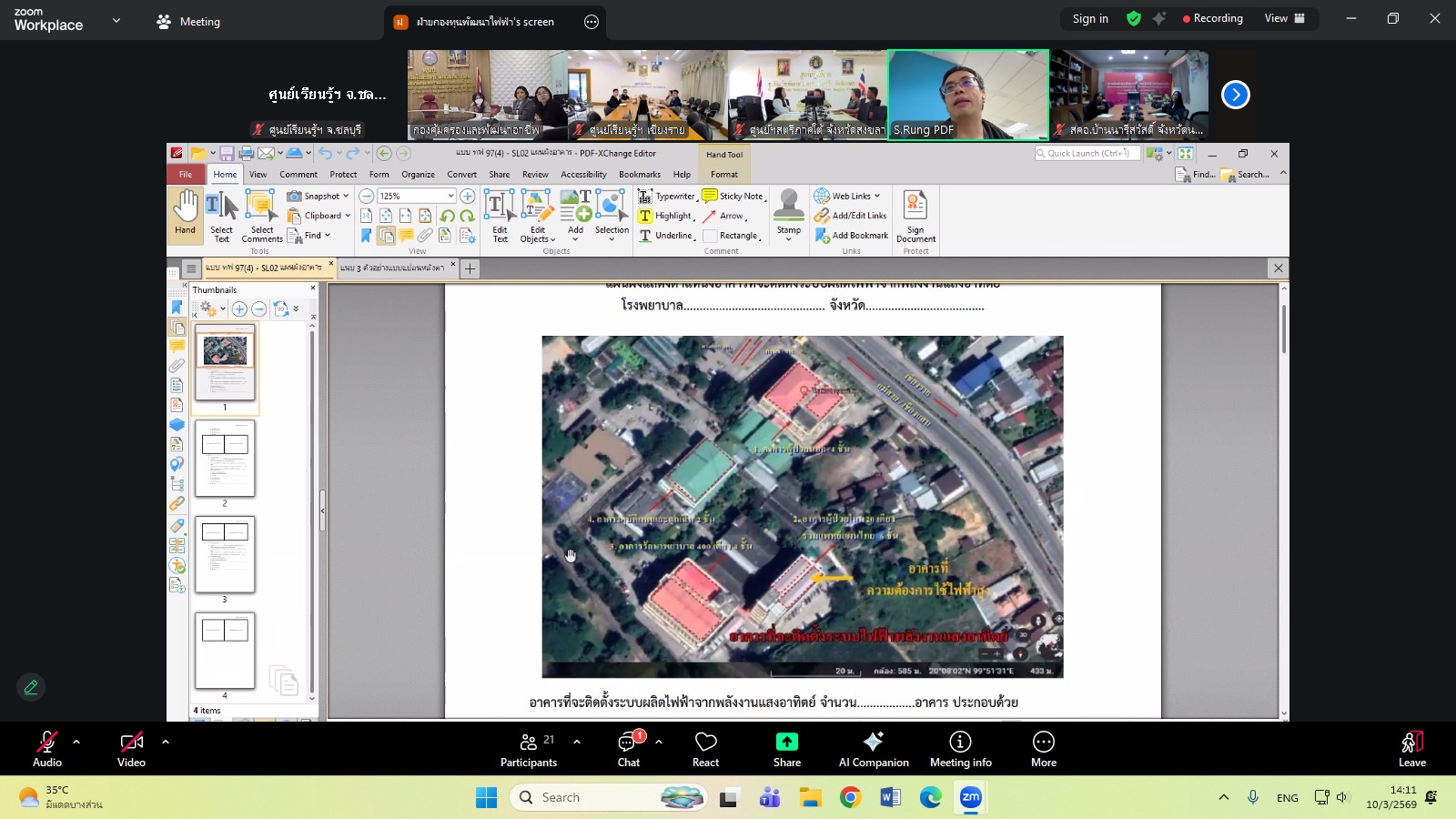Select the Hand tool in ribbon
1456x819 pixels.
point(186,213)
